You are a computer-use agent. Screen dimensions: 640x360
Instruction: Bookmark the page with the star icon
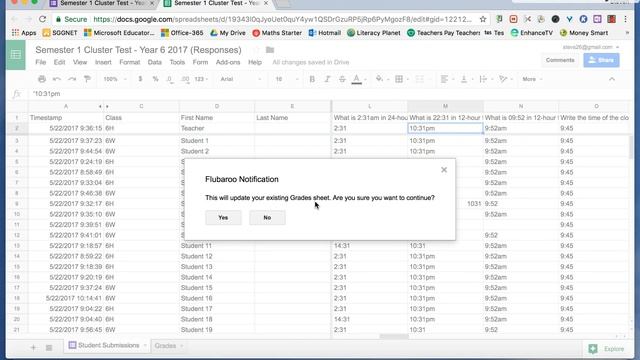(483, 19)
